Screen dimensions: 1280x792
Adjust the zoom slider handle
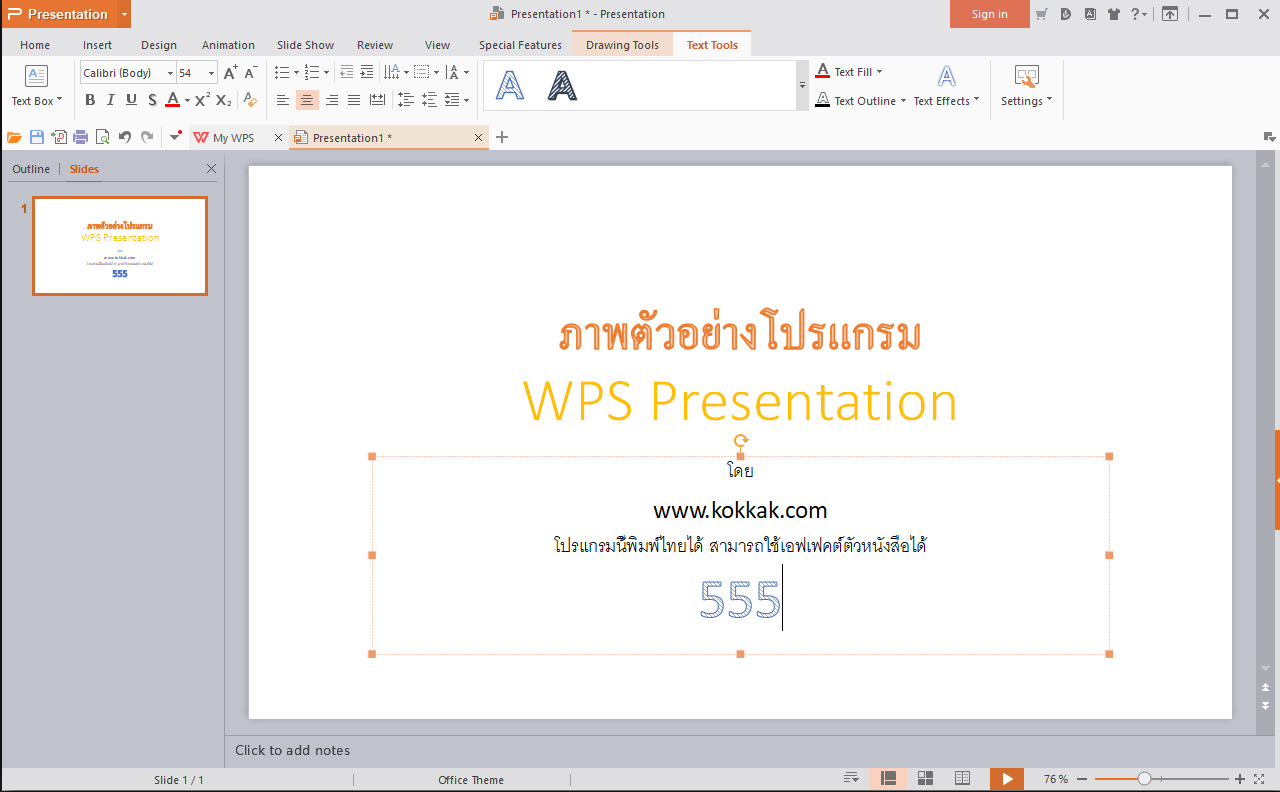click(x=1144, y=778)
